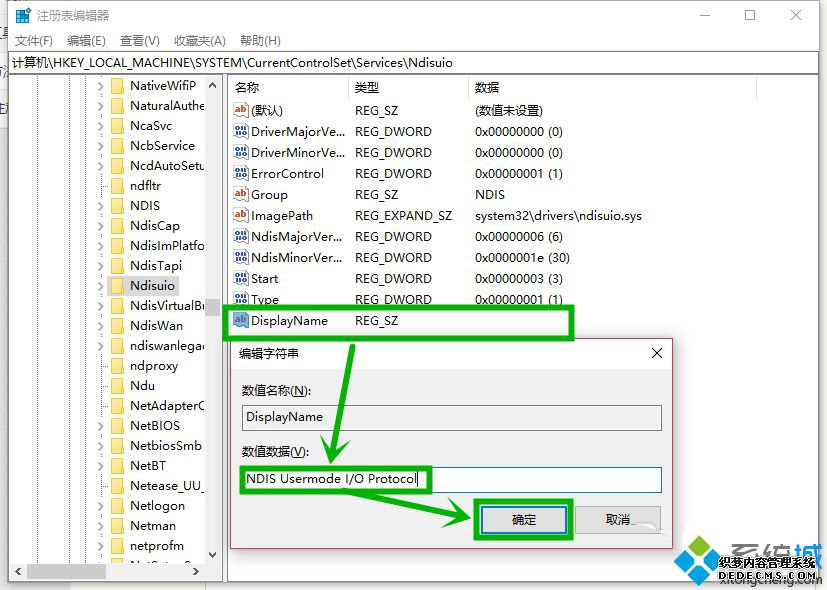The height and width of the screenshot is (590, 827).
Task: Click the tree scroll down arrow
Action: click(213, 555)
